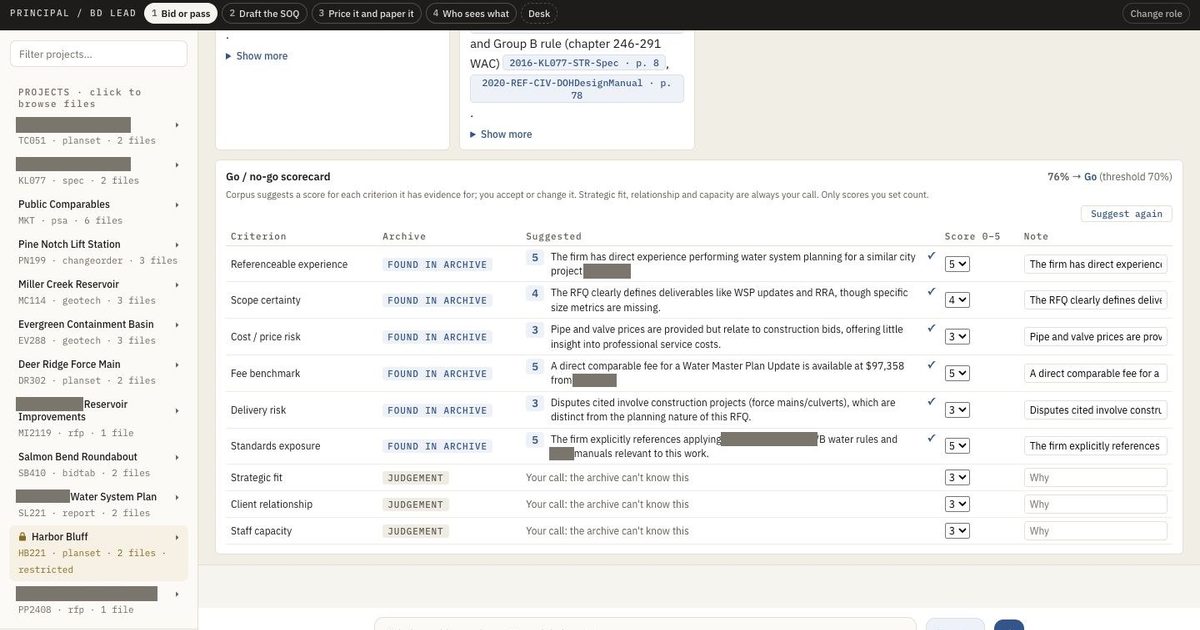1200x630 pixels.
Task: Select Public Comparables project
Action: click(x=99, y=212)
